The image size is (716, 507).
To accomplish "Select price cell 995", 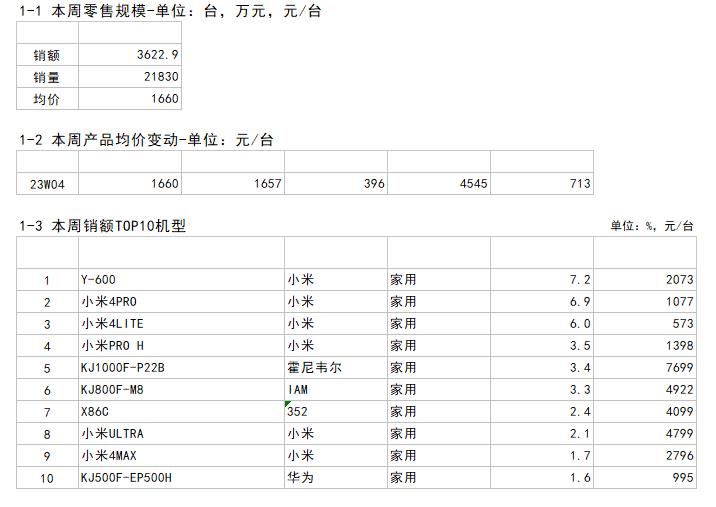I will click(645, 478).
